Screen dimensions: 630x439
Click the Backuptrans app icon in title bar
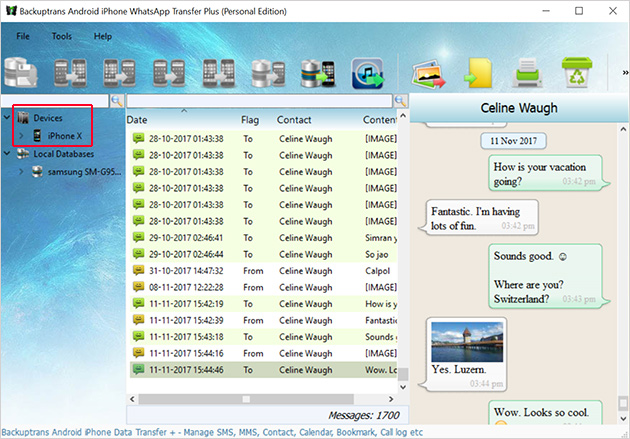(11, 11)
